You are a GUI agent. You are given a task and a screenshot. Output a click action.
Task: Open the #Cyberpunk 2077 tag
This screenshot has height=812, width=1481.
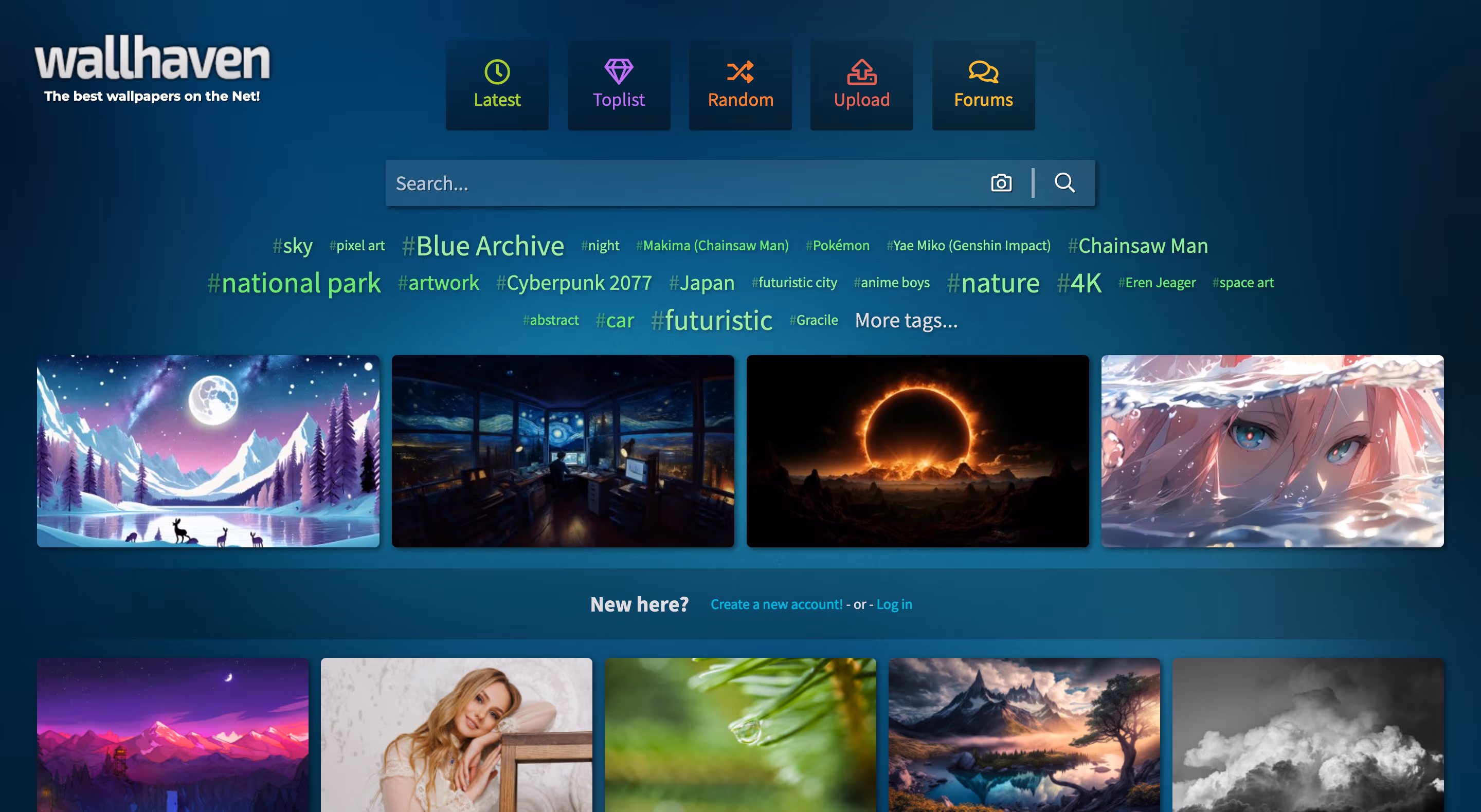coord(574,283)
